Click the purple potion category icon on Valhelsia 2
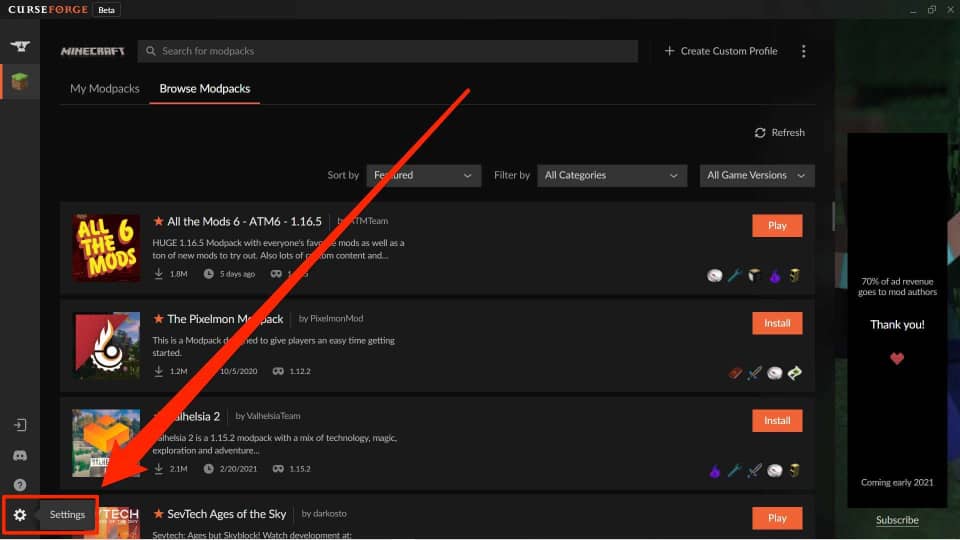The height and width of the screenshot is (540, 960). click(714, 470)
